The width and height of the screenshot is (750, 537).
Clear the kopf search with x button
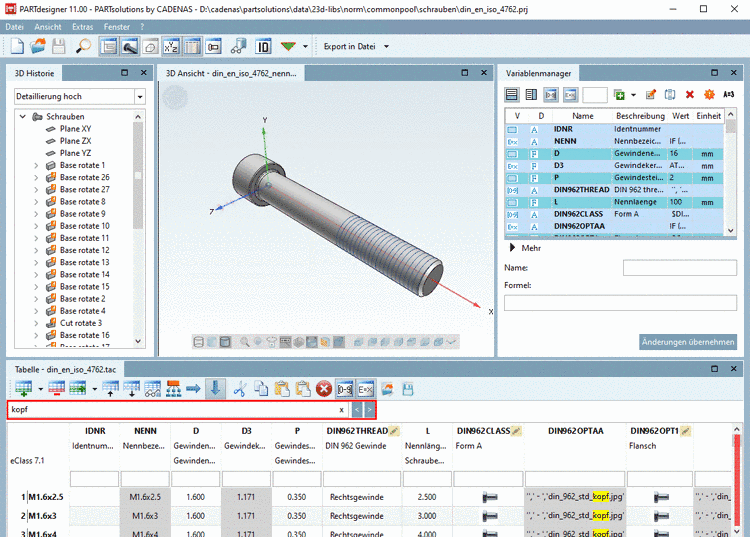(342, 410)
